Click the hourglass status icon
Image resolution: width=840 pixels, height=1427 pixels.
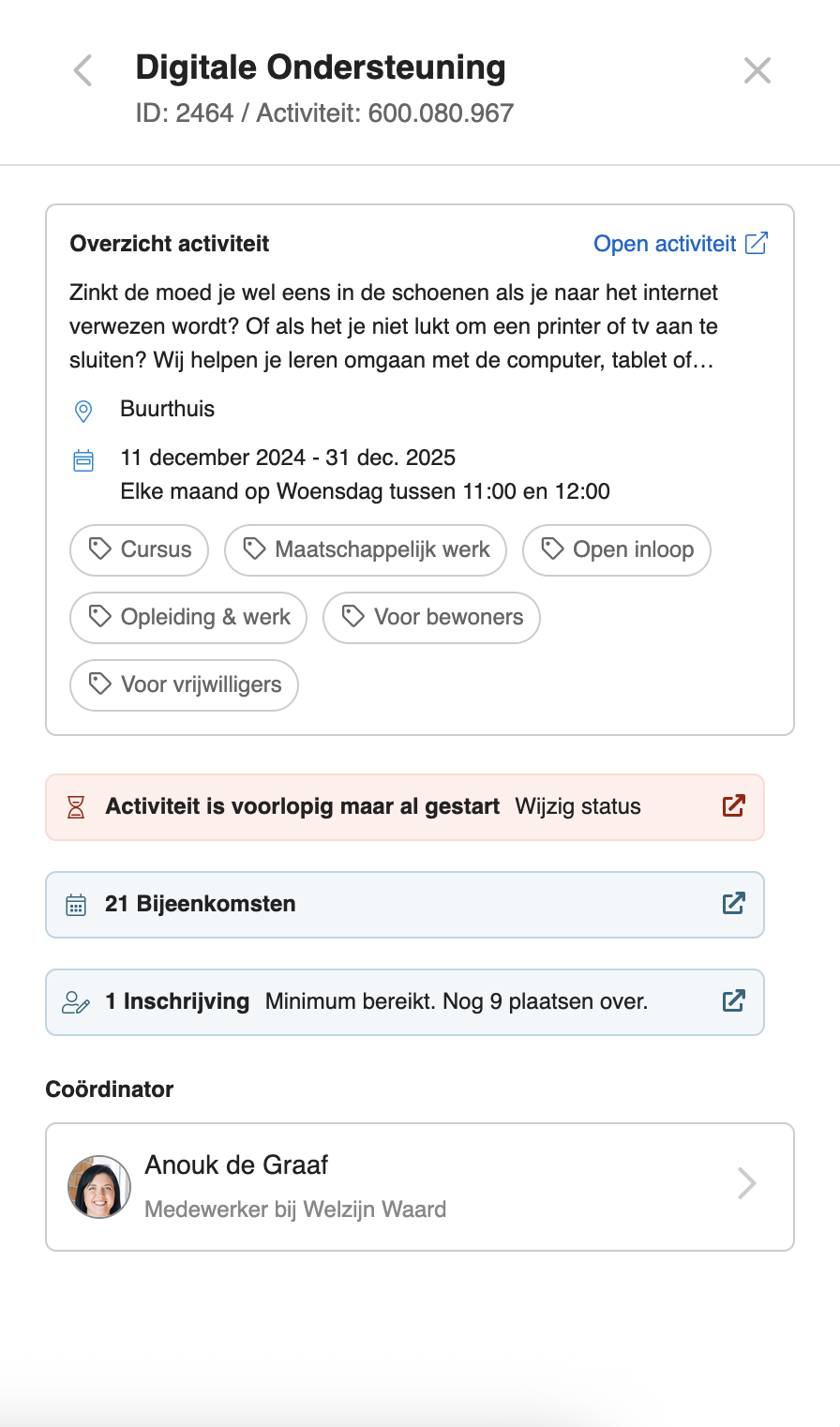(x=76, y=807)
